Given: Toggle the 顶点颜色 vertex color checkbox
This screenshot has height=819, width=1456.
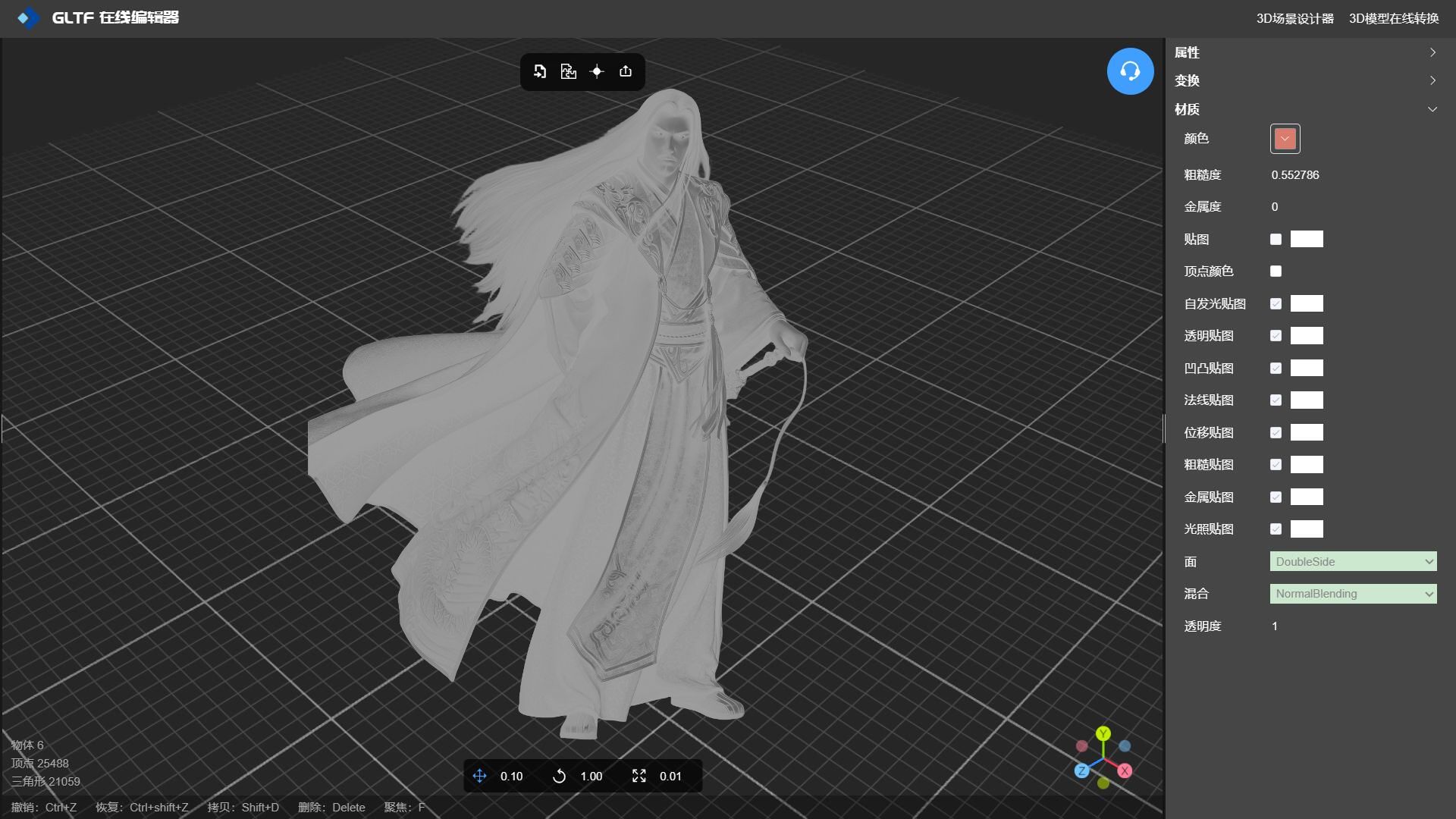Looking at the screenshot, I should click(x=1276, y=271).
